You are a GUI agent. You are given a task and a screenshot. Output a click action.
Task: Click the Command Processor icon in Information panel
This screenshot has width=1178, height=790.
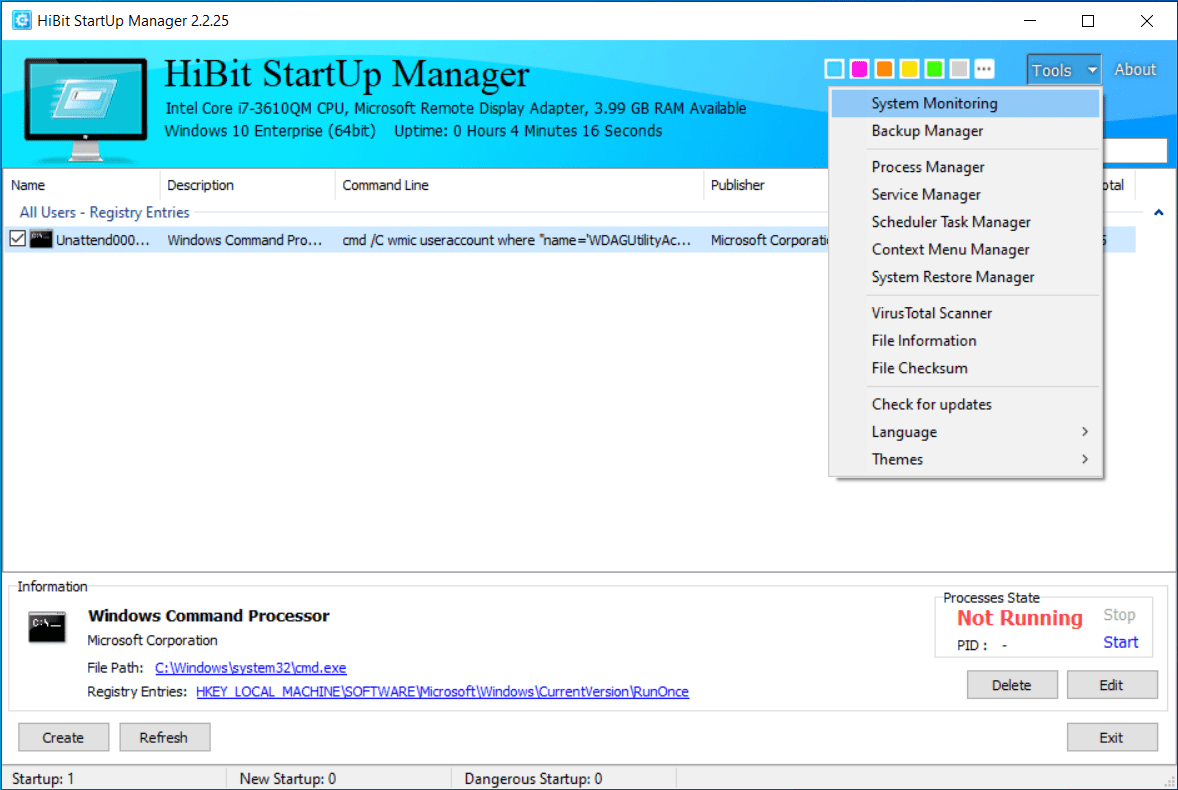(47, 626)
